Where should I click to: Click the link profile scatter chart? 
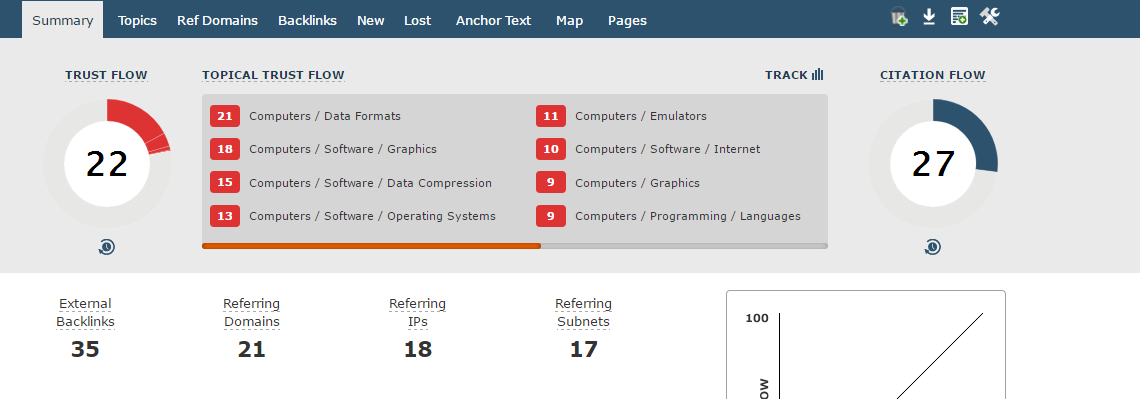[x=866, y=345]
